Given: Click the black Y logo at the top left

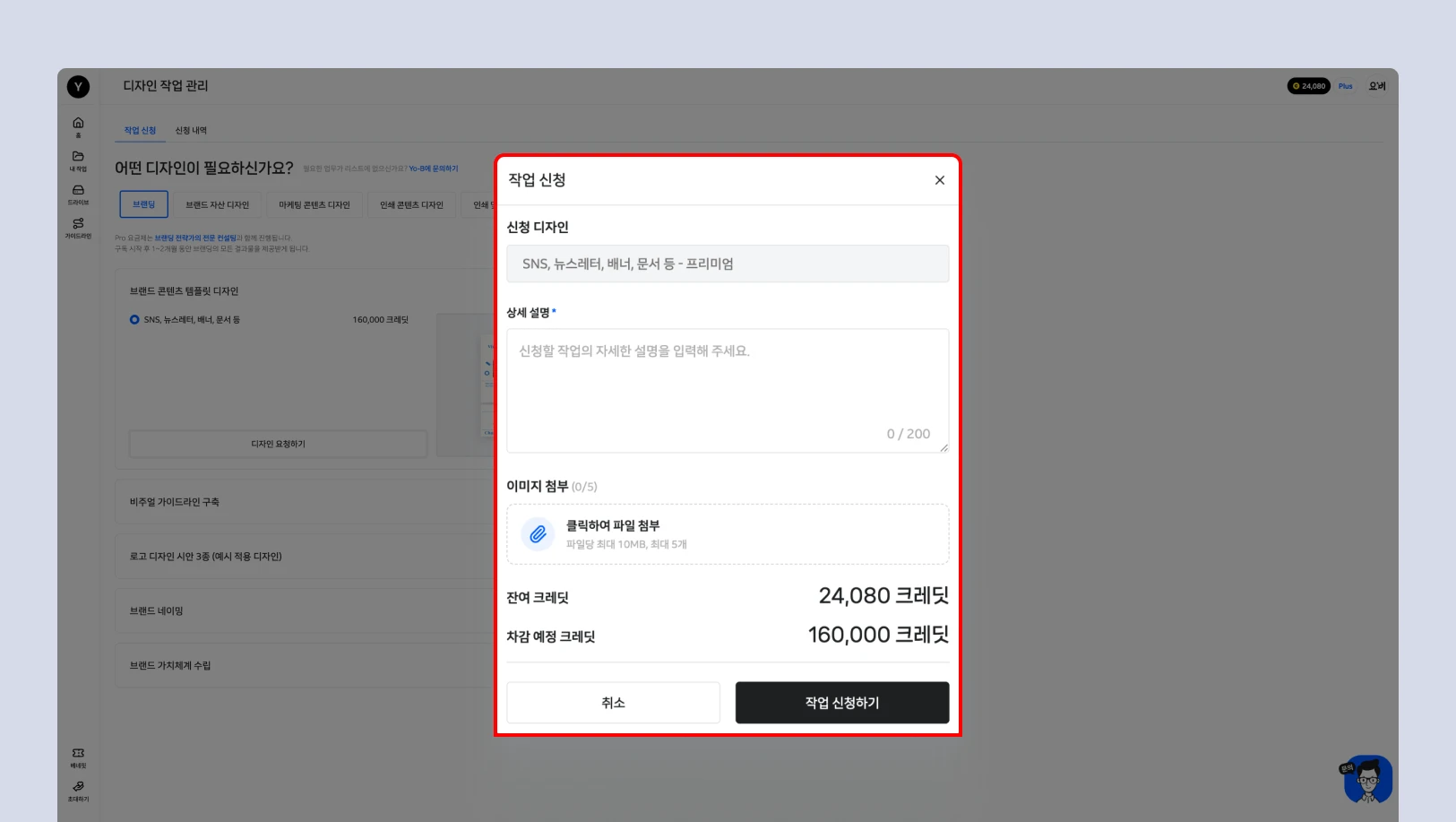Looking at the screenshot, I should click(78, 86).
